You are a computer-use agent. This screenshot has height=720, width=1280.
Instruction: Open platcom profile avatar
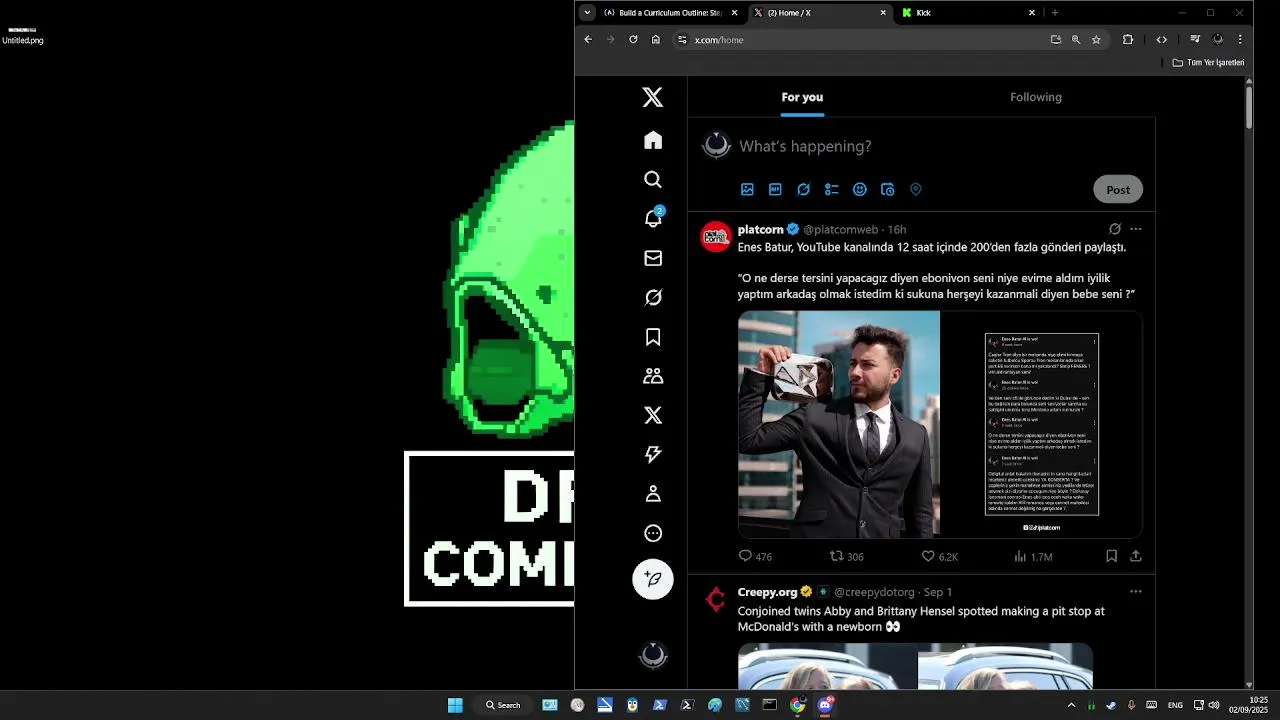[x=716, y=237]
